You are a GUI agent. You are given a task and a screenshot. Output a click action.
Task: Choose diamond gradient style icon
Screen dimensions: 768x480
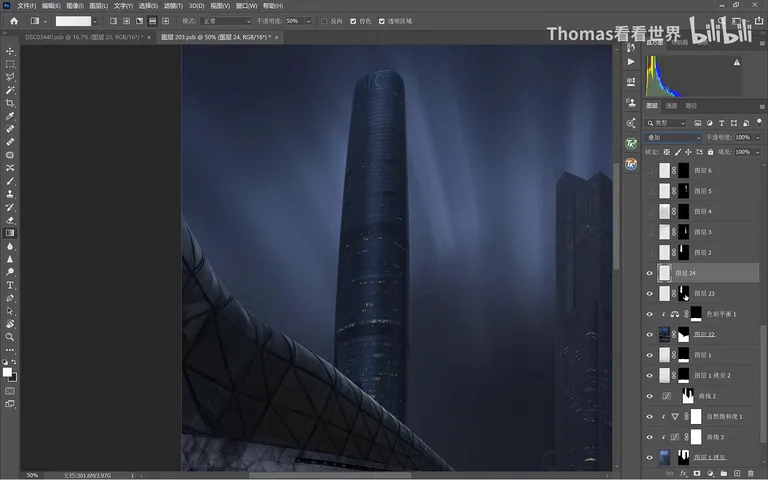coord(166,21)
